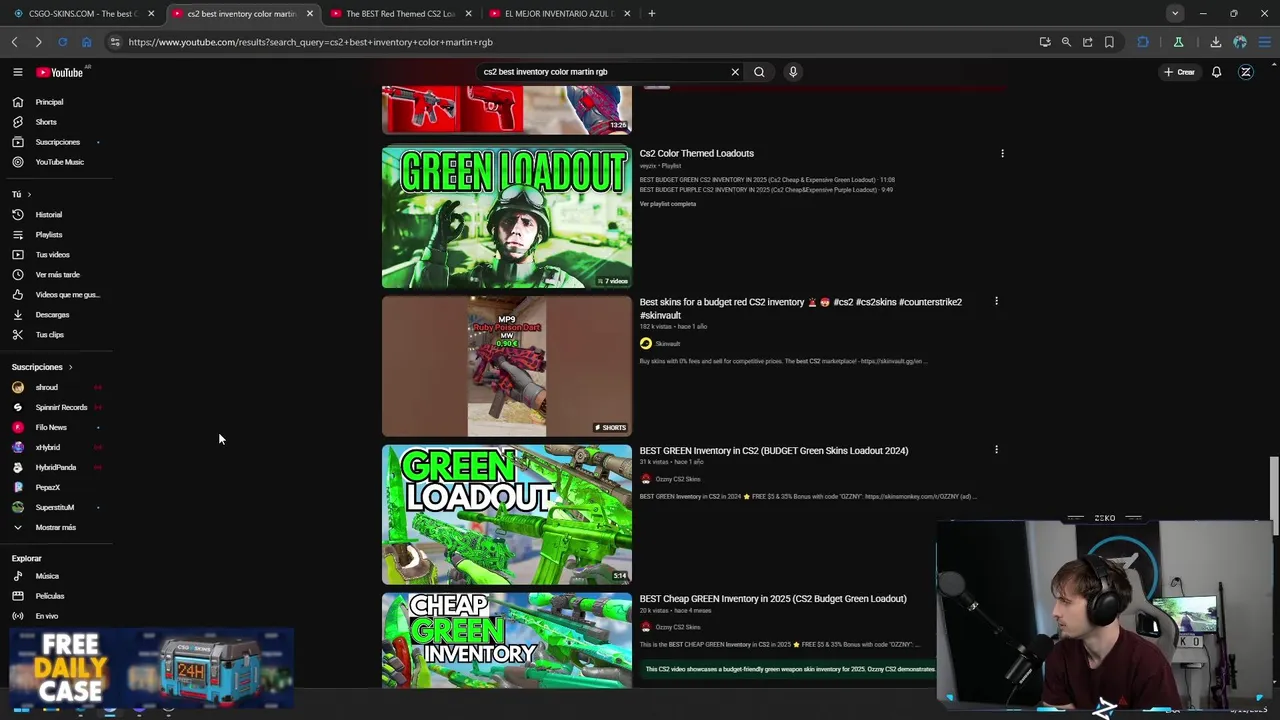Open options for Cs2 Color Themed Loadouts

(1002, 153)
